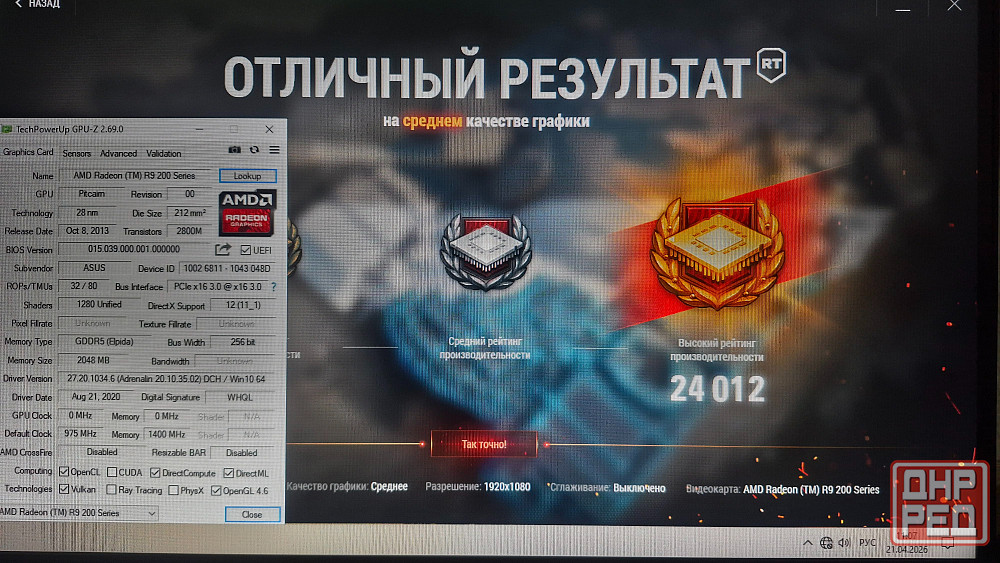Click the RT badge next to the title
The image size is (1000, 563).
pyautogui.click(x=771, y=65)
